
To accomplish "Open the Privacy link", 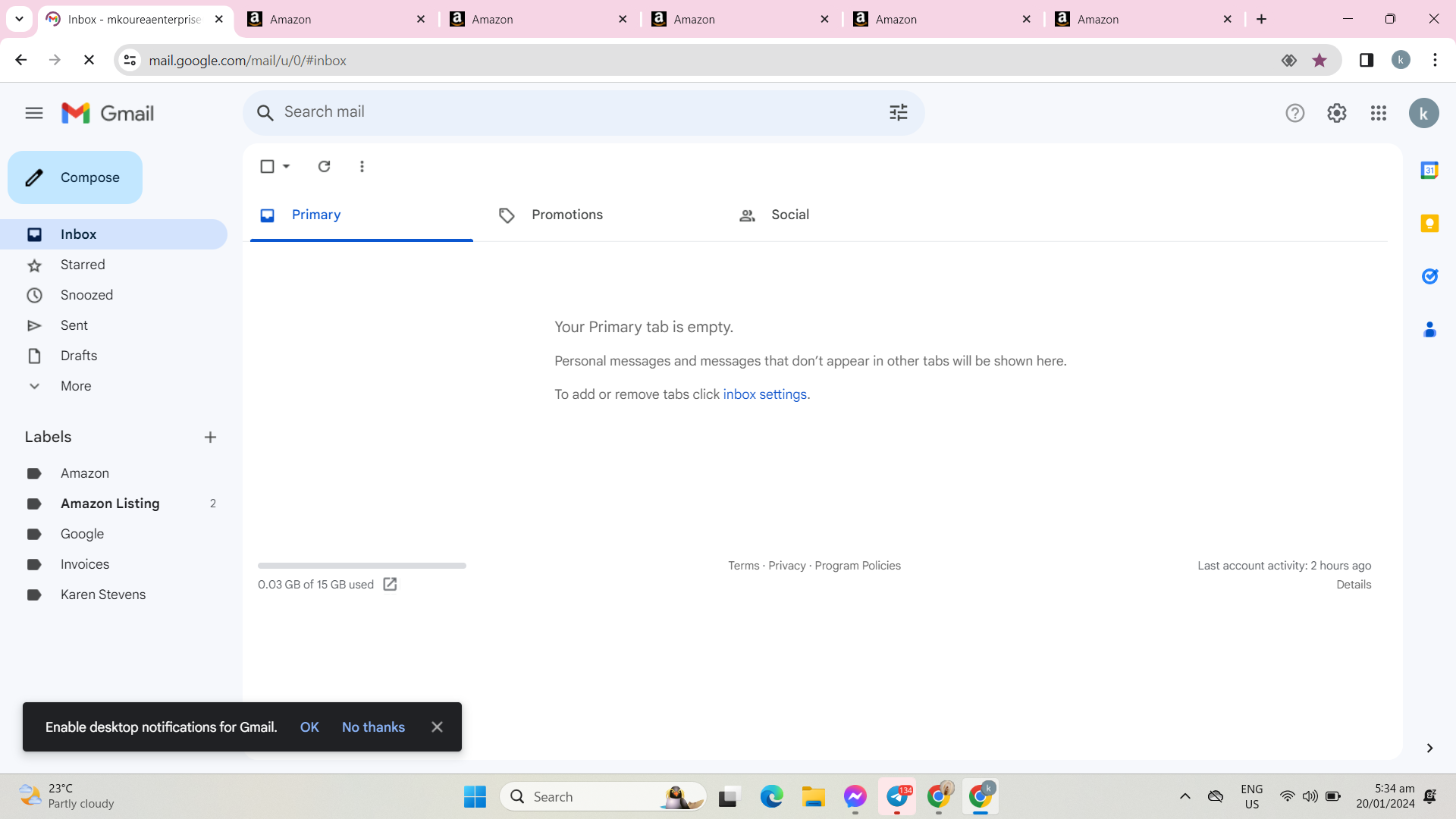I will coord(787,566).
